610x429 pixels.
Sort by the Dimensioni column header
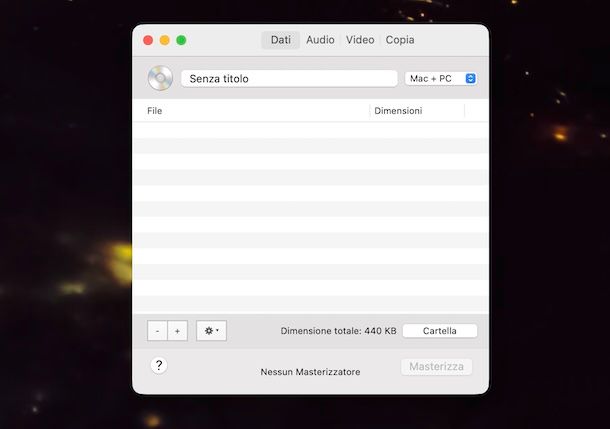pos(416,111)
